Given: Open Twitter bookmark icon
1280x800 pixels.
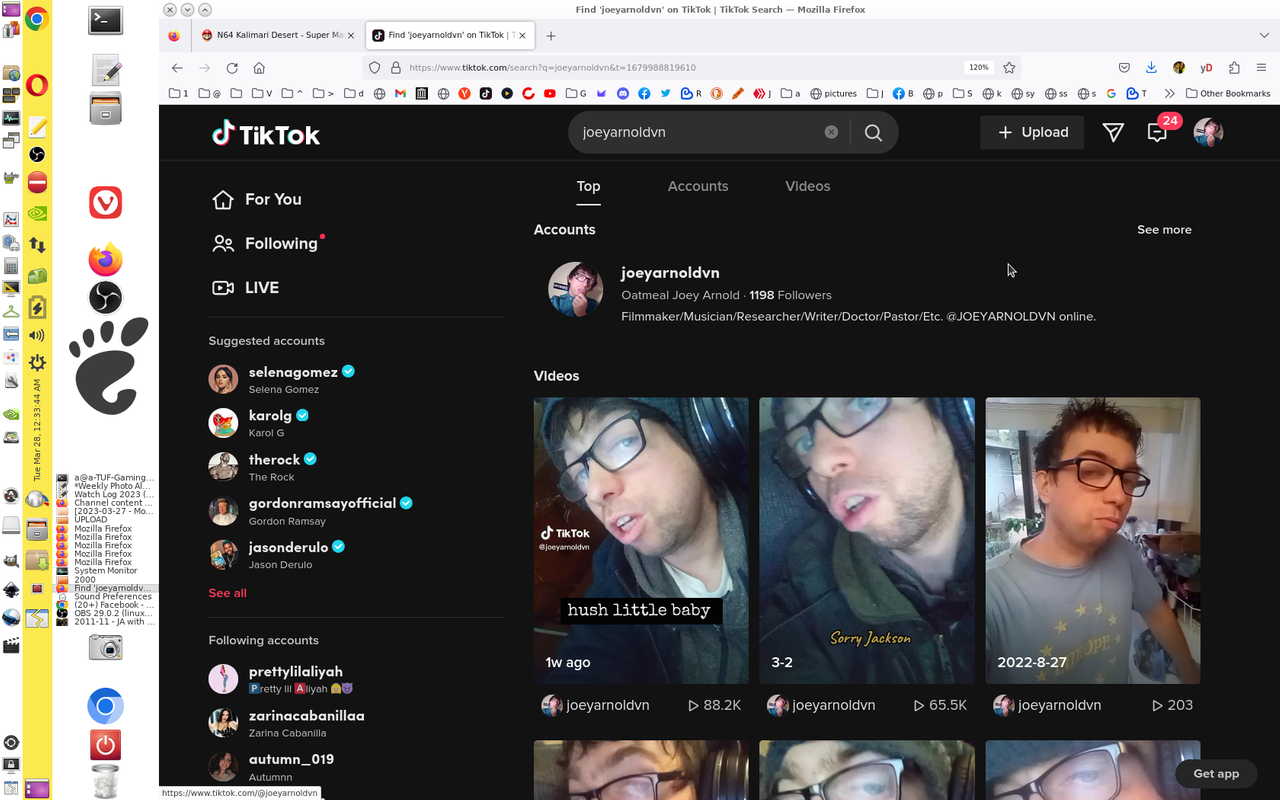Looking at the screenshot, I should pyautogui.click(x=665, y=93).
